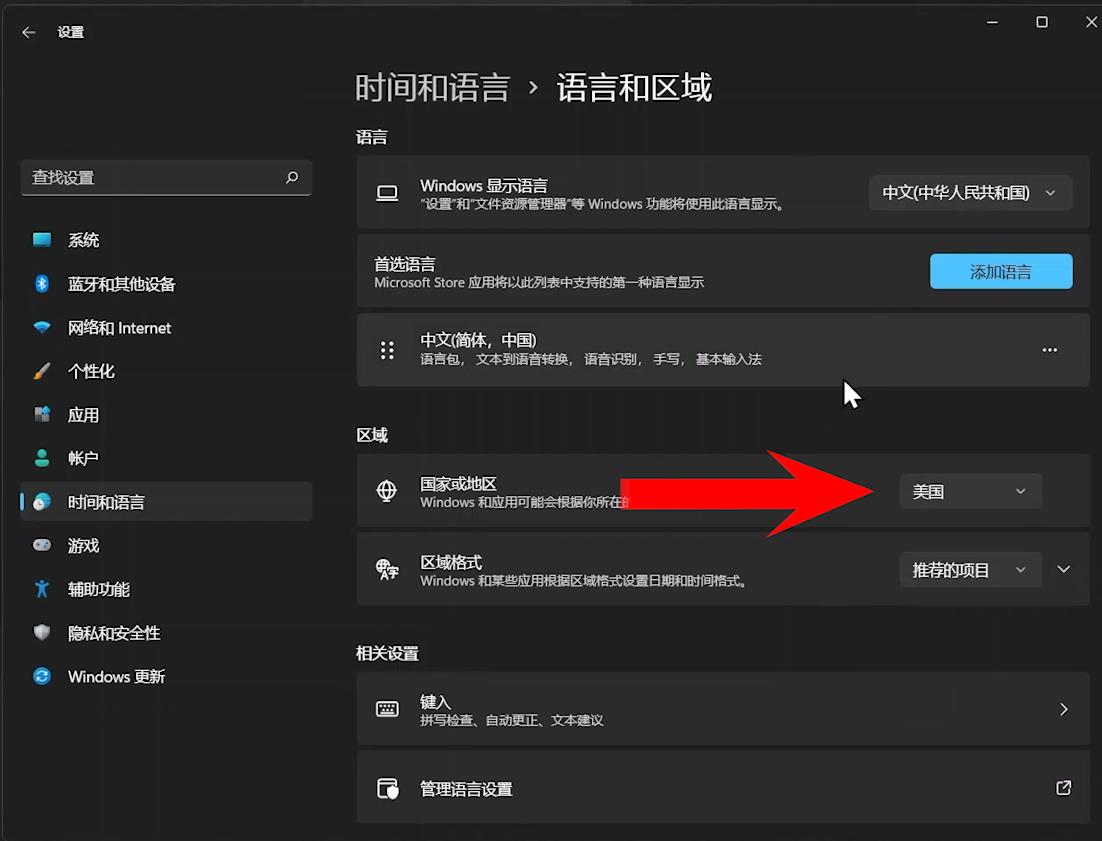This screenshot has width=1102, height=841.
Task: Open 辅助功能 settings
Action: point(97,589)
